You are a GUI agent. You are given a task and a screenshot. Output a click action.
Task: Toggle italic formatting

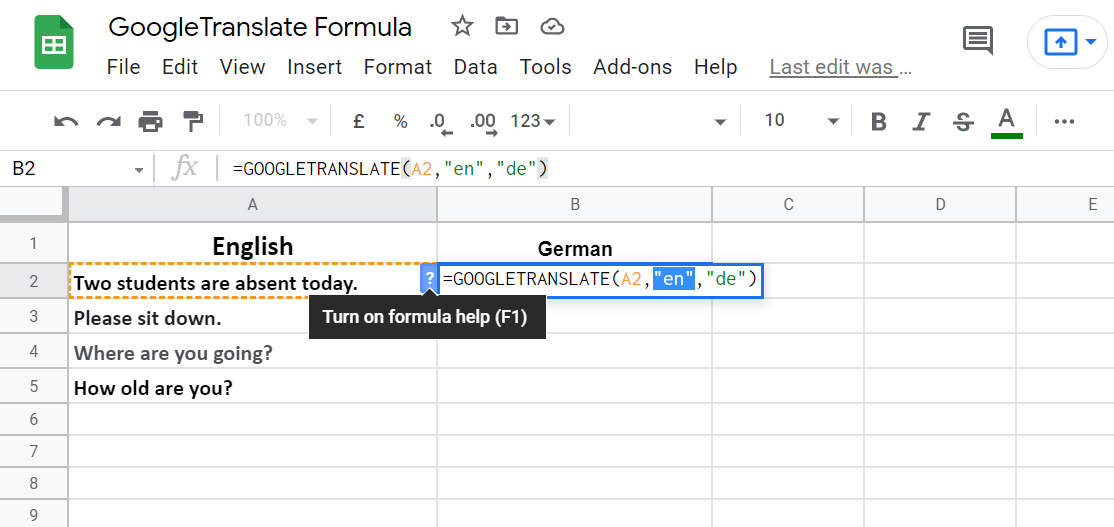point(921,122)
